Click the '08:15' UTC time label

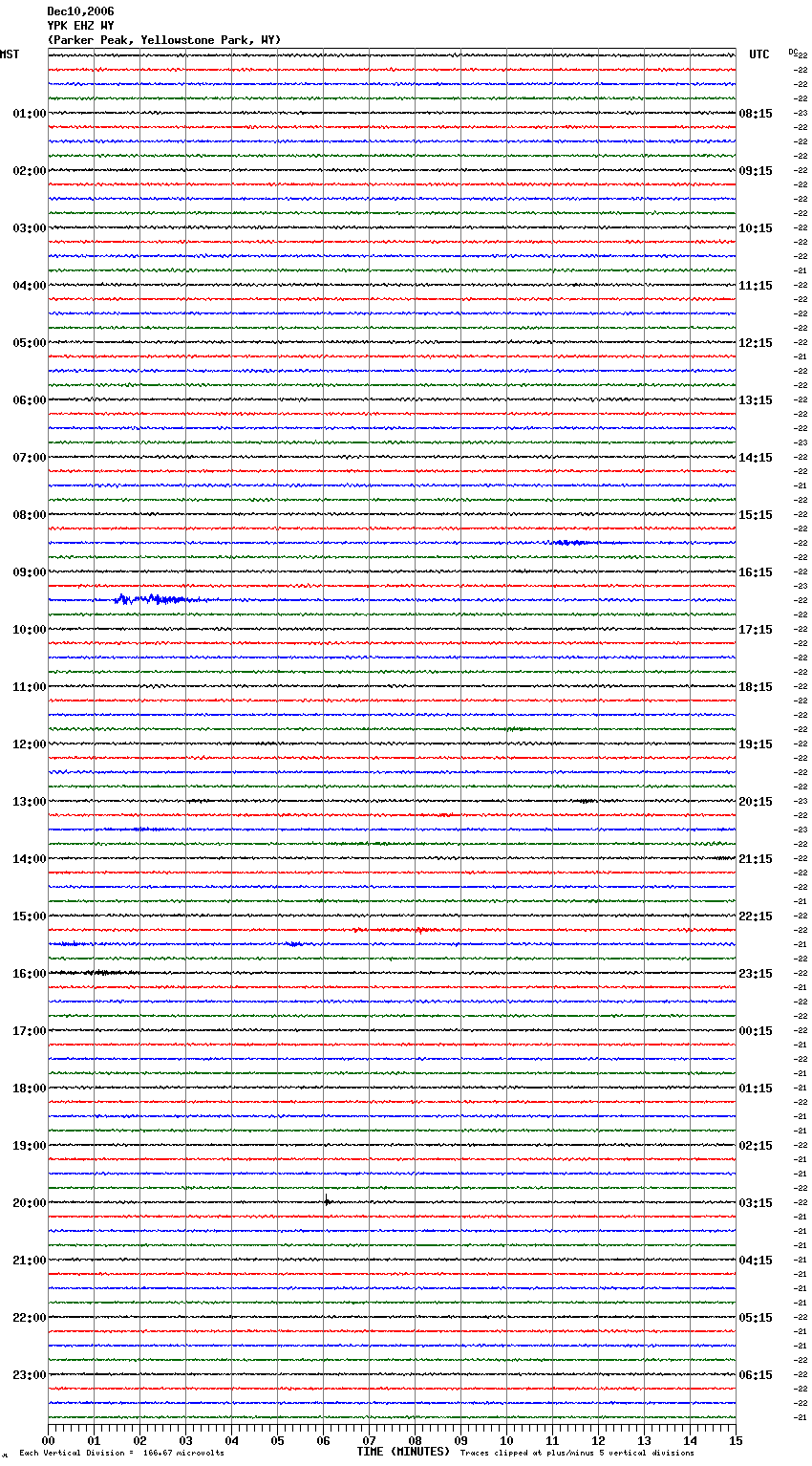click(756, 114)
